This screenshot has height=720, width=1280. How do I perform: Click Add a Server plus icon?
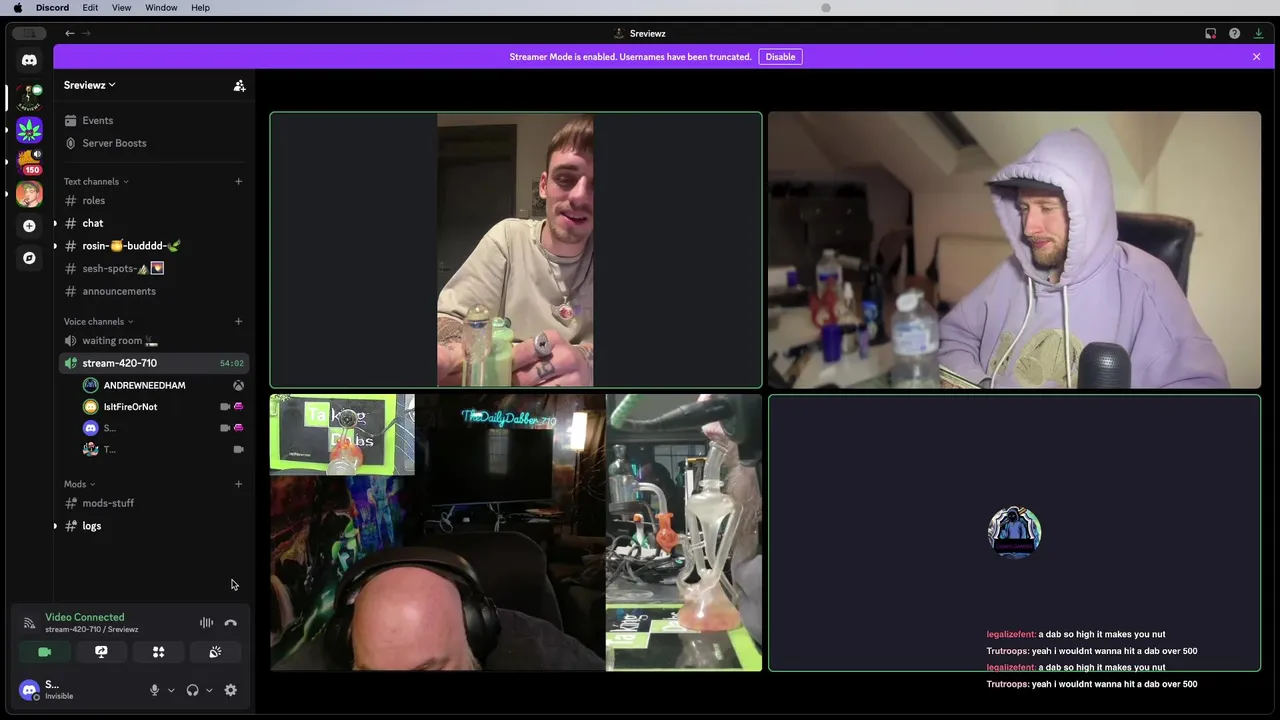coord(29,226)
